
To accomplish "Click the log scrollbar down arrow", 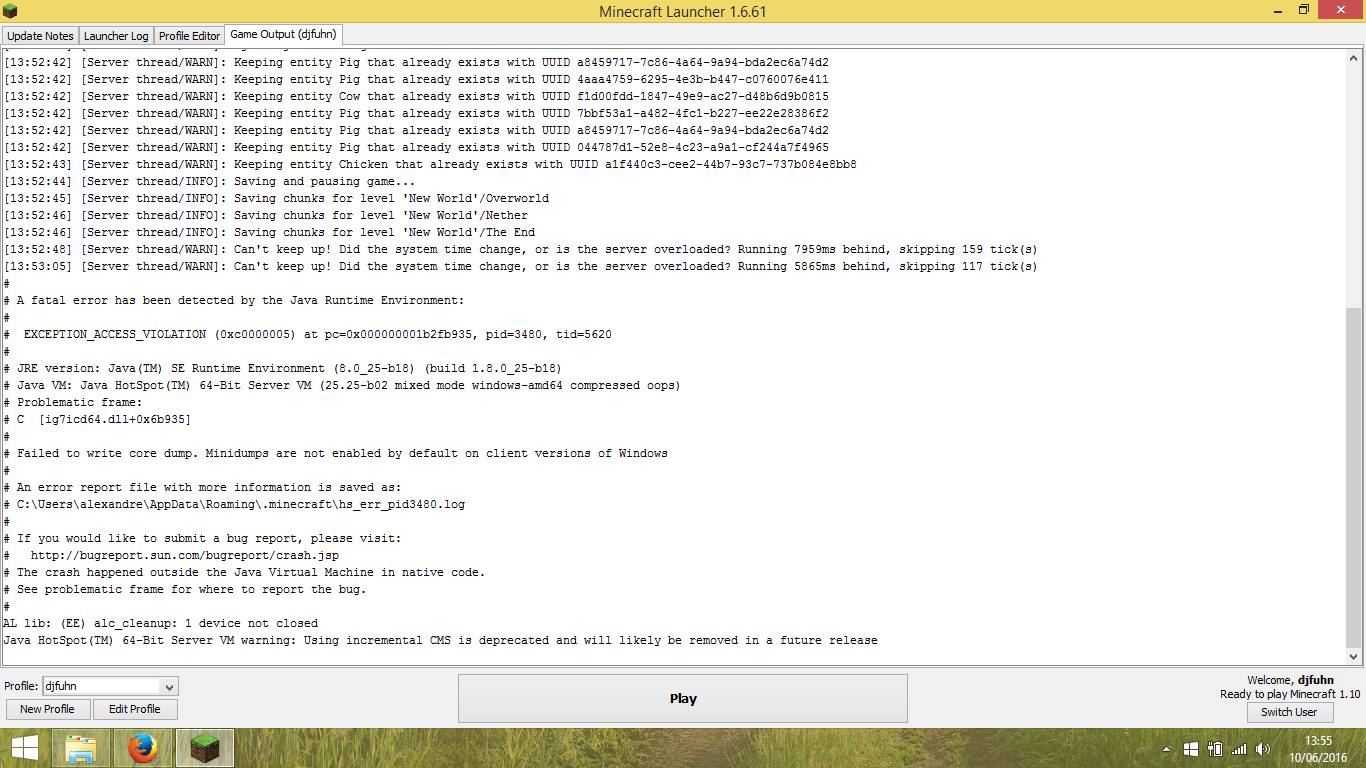I will 1354,656.
